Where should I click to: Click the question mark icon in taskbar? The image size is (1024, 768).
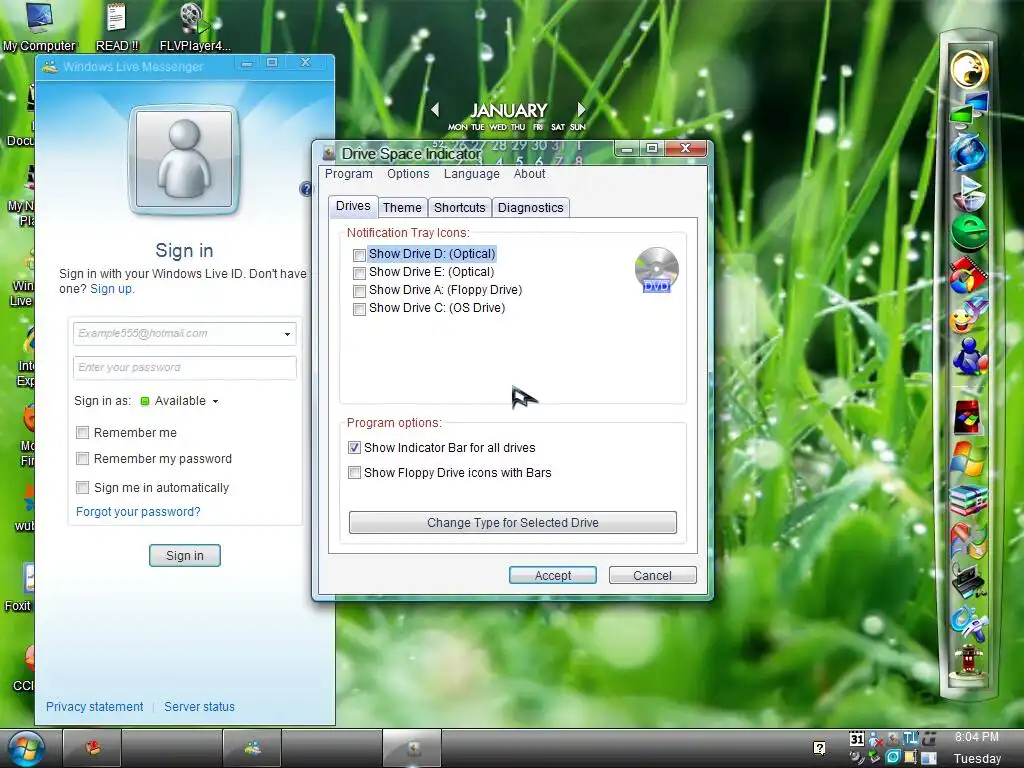pos(819,748)
